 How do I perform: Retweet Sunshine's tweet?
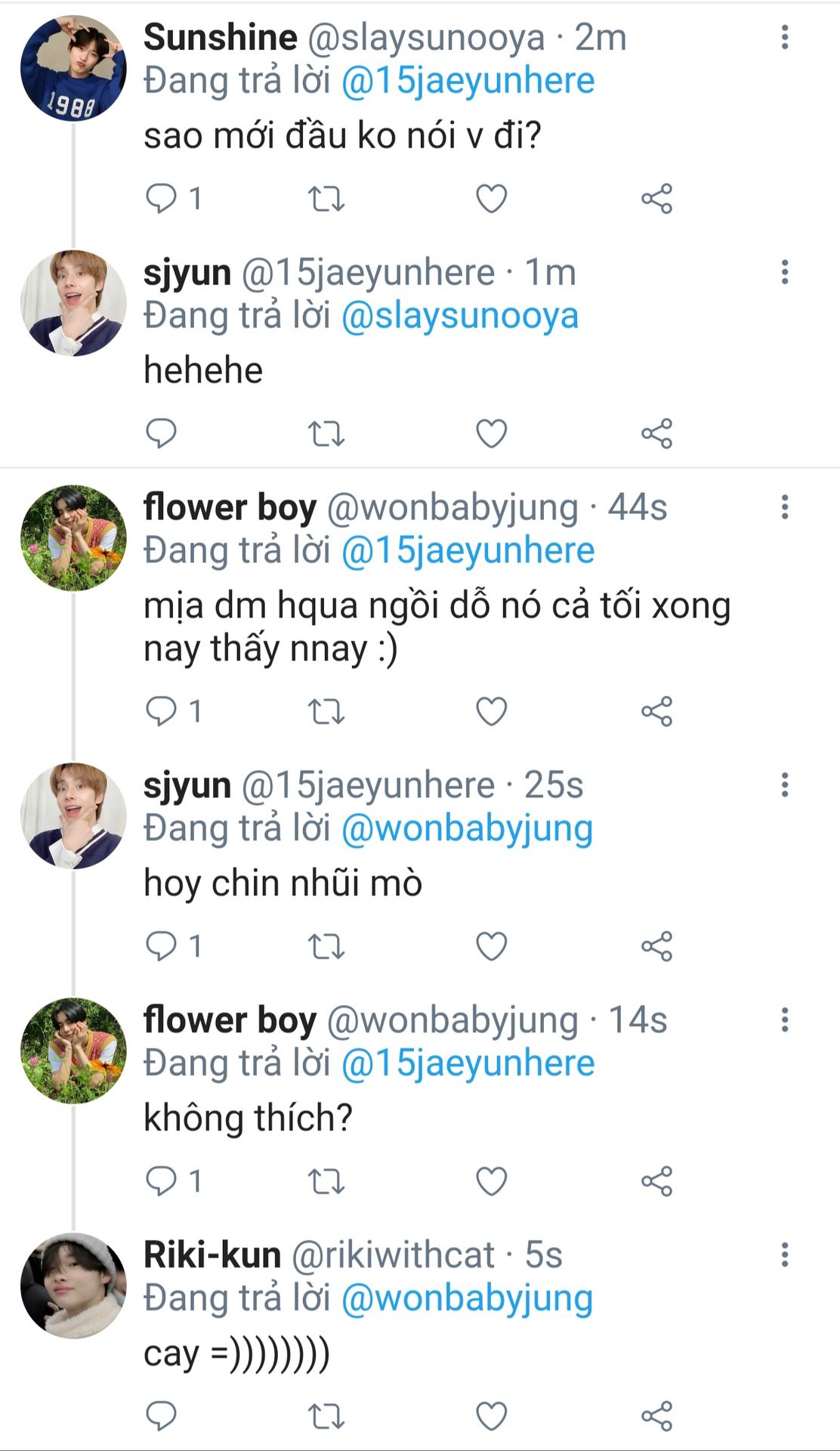coord(326,199)
